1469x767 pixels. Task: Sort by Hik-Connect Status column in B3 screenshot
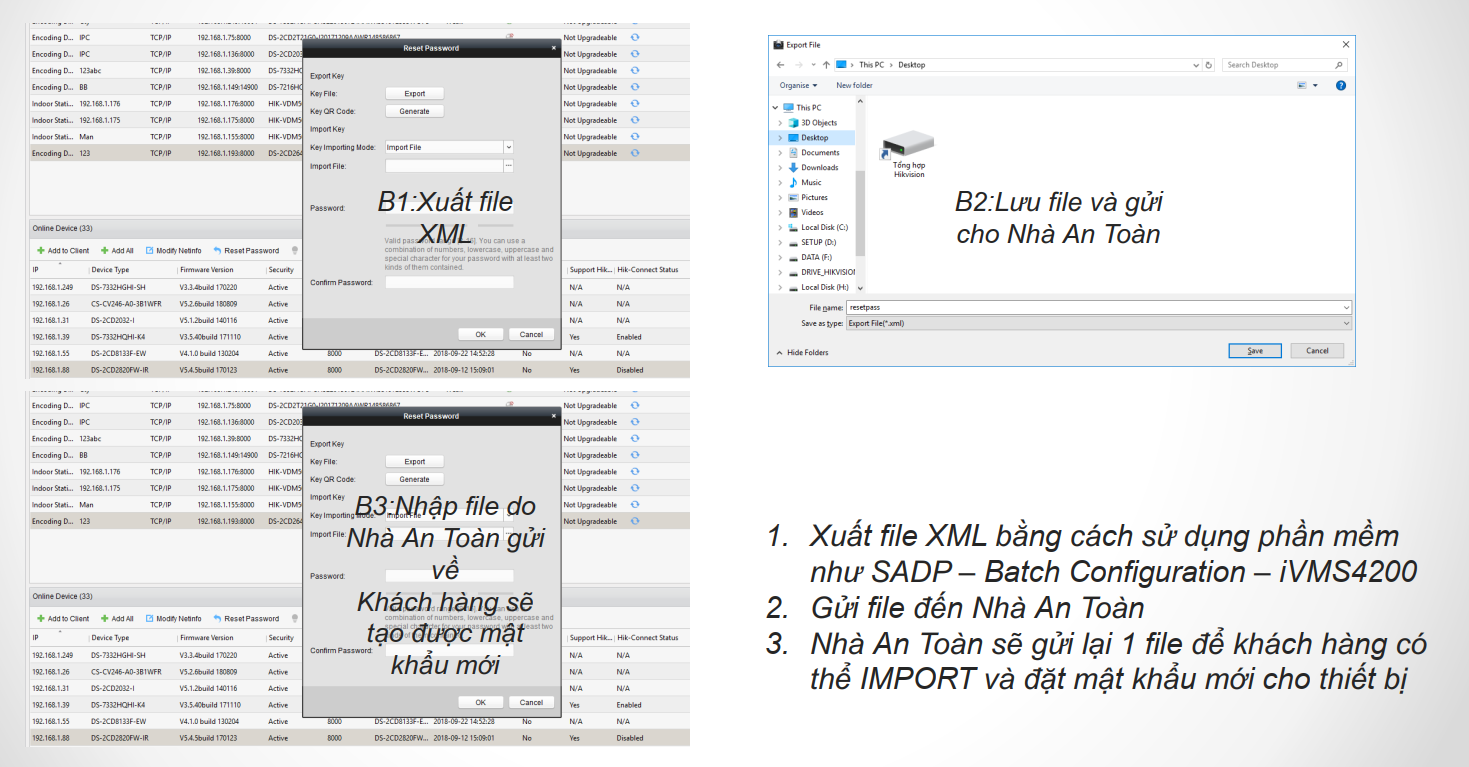pos(648,638)
